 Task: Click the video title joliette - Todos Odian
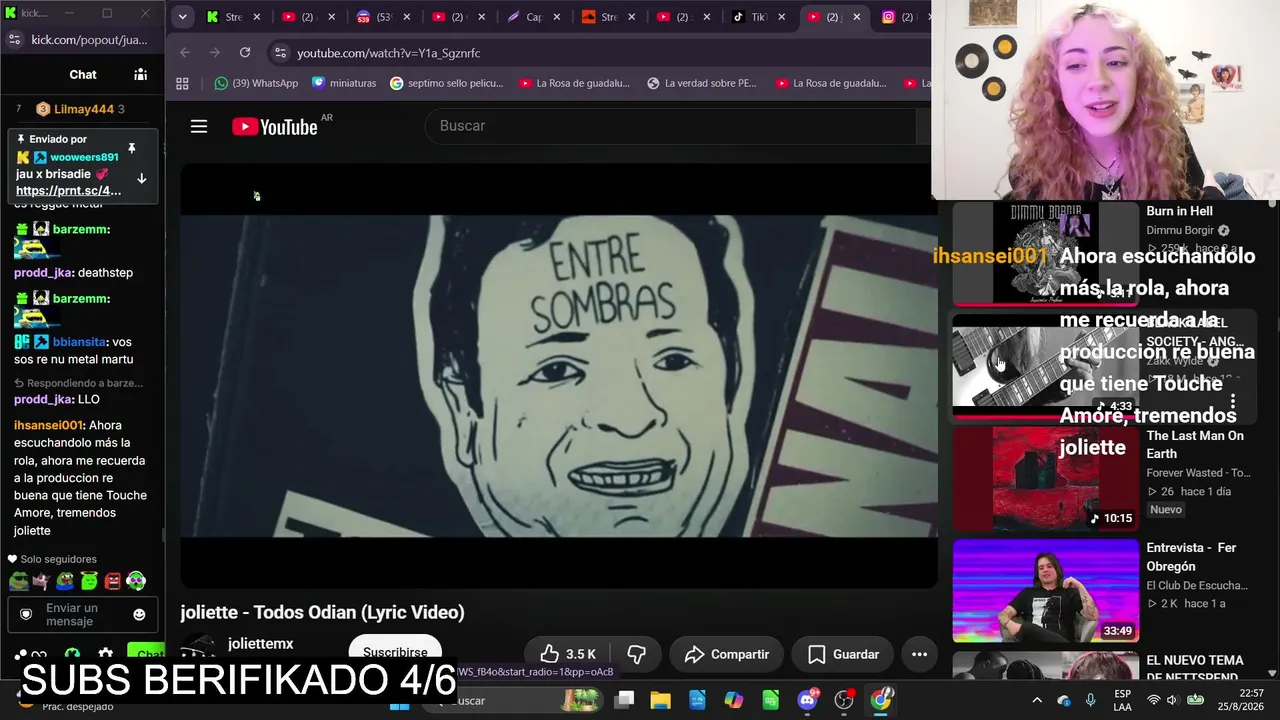pos(322,612)
